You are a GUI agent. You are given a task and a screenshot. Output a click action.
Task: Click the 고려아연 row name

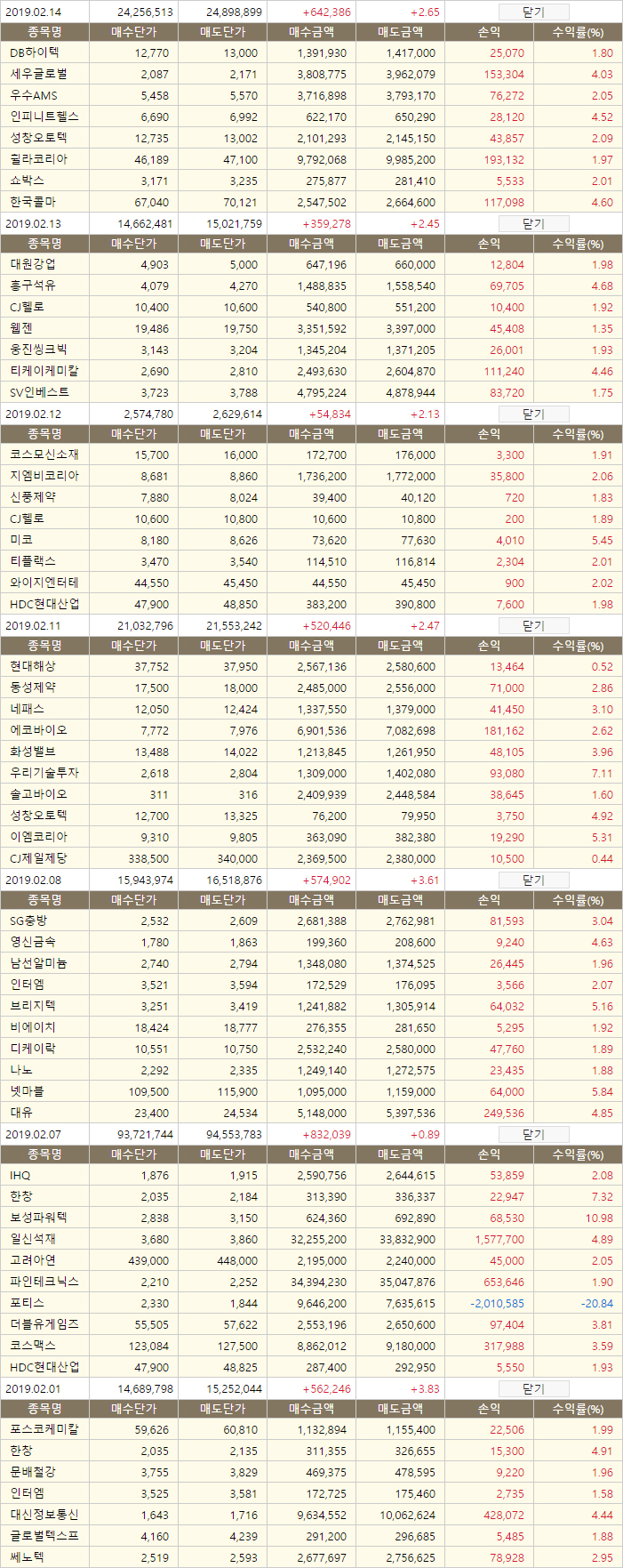click(33, 1261)
